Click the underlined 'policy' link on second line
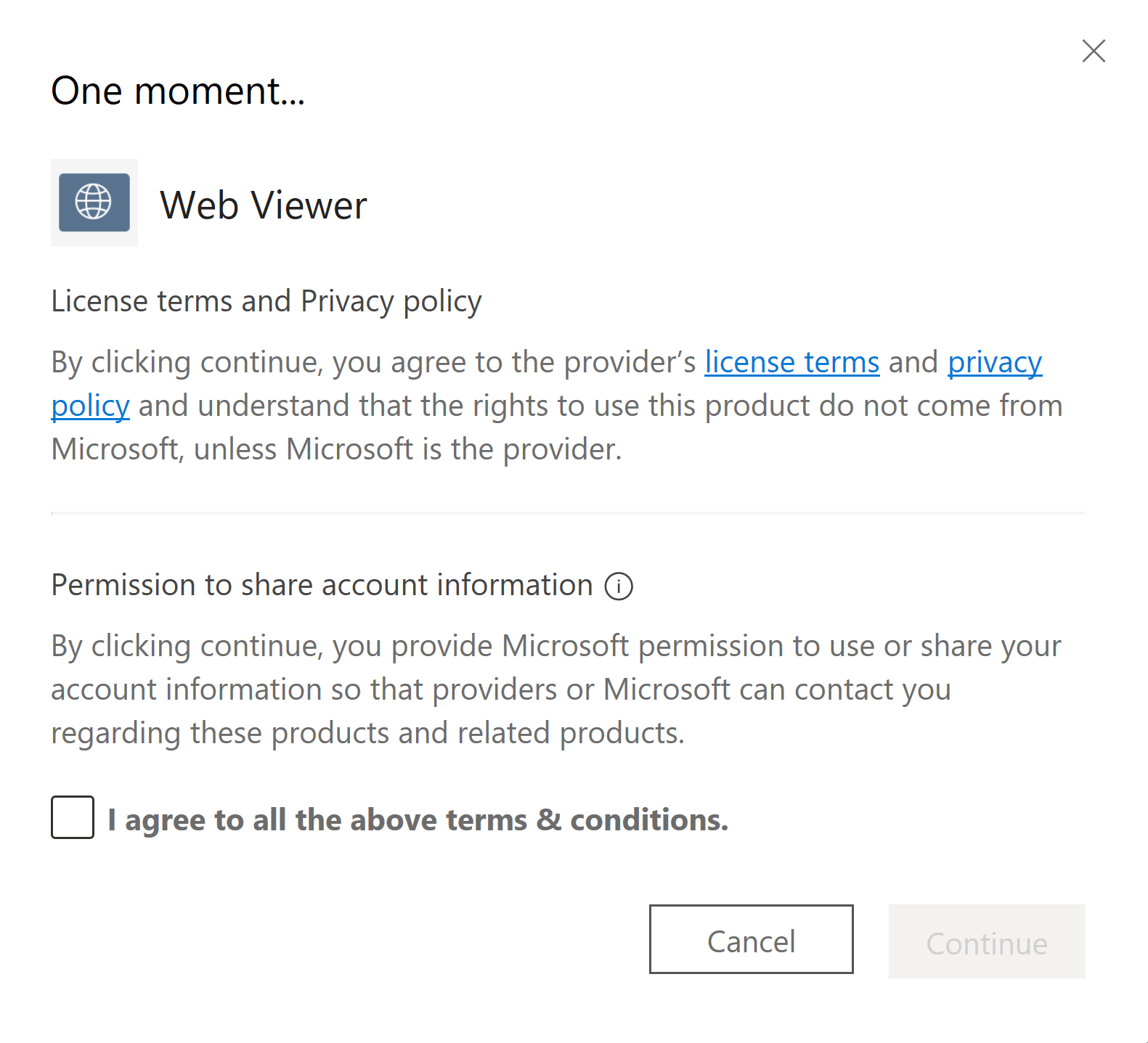This screenshot has width=1148, height=1043. 91,406
